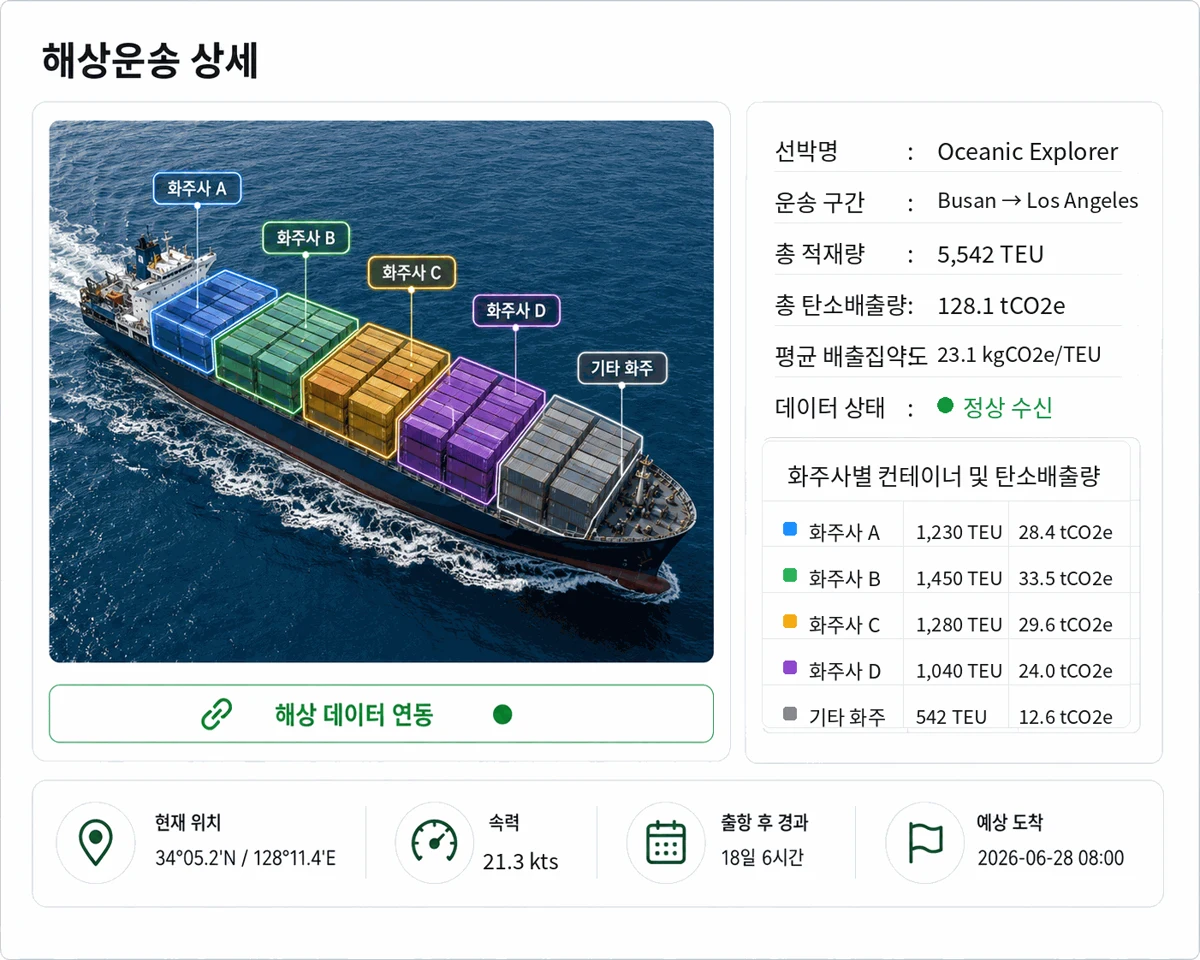Click the total emissions value 128.1 tCO2e

[x=1001, y=305]
